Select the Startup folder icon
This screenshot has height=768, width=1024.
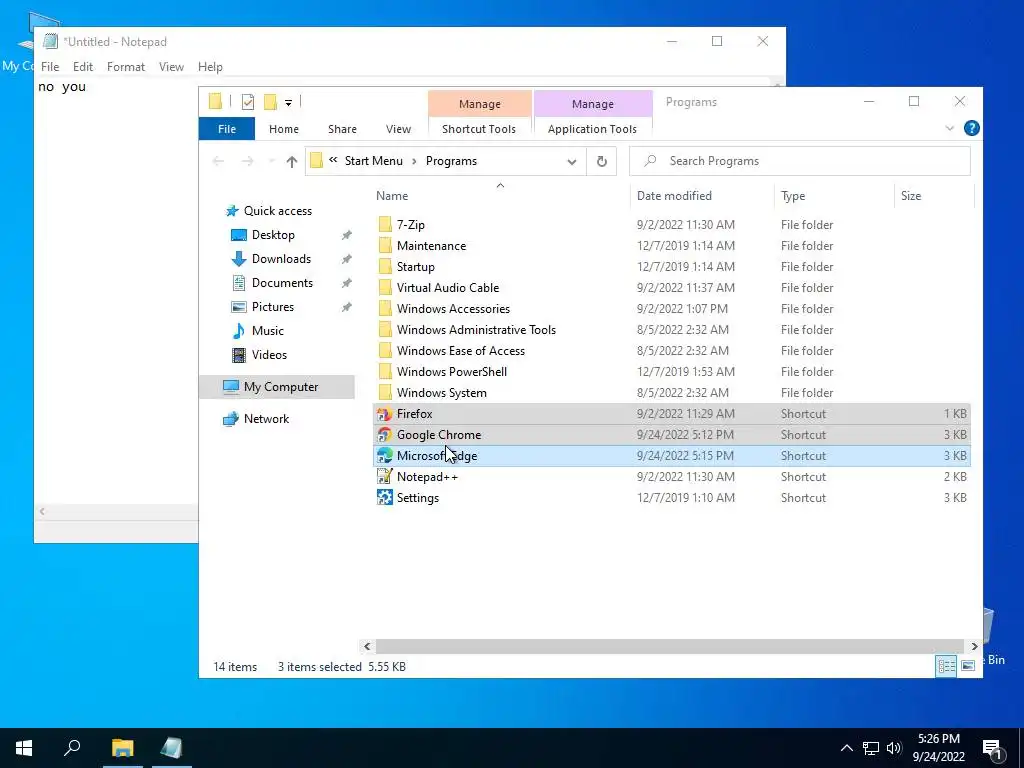coord(385,266)
